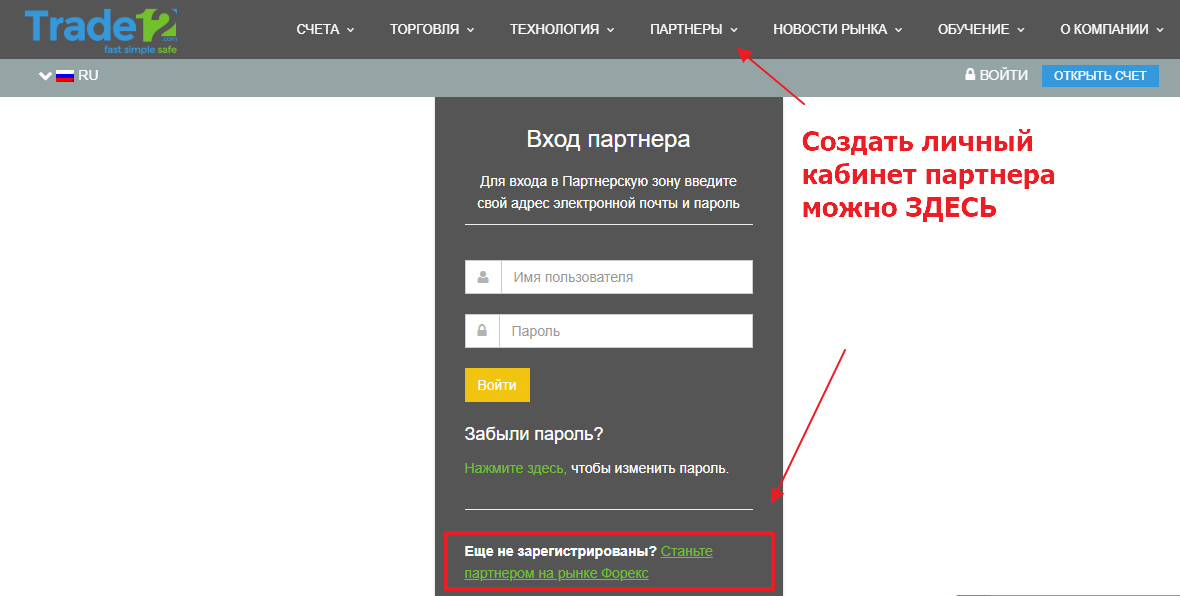The height and width of the screenshot is (596, 1180).
Task: Expand the СЧЕТА dropdown arrow
Action: (x=351, y=30)
